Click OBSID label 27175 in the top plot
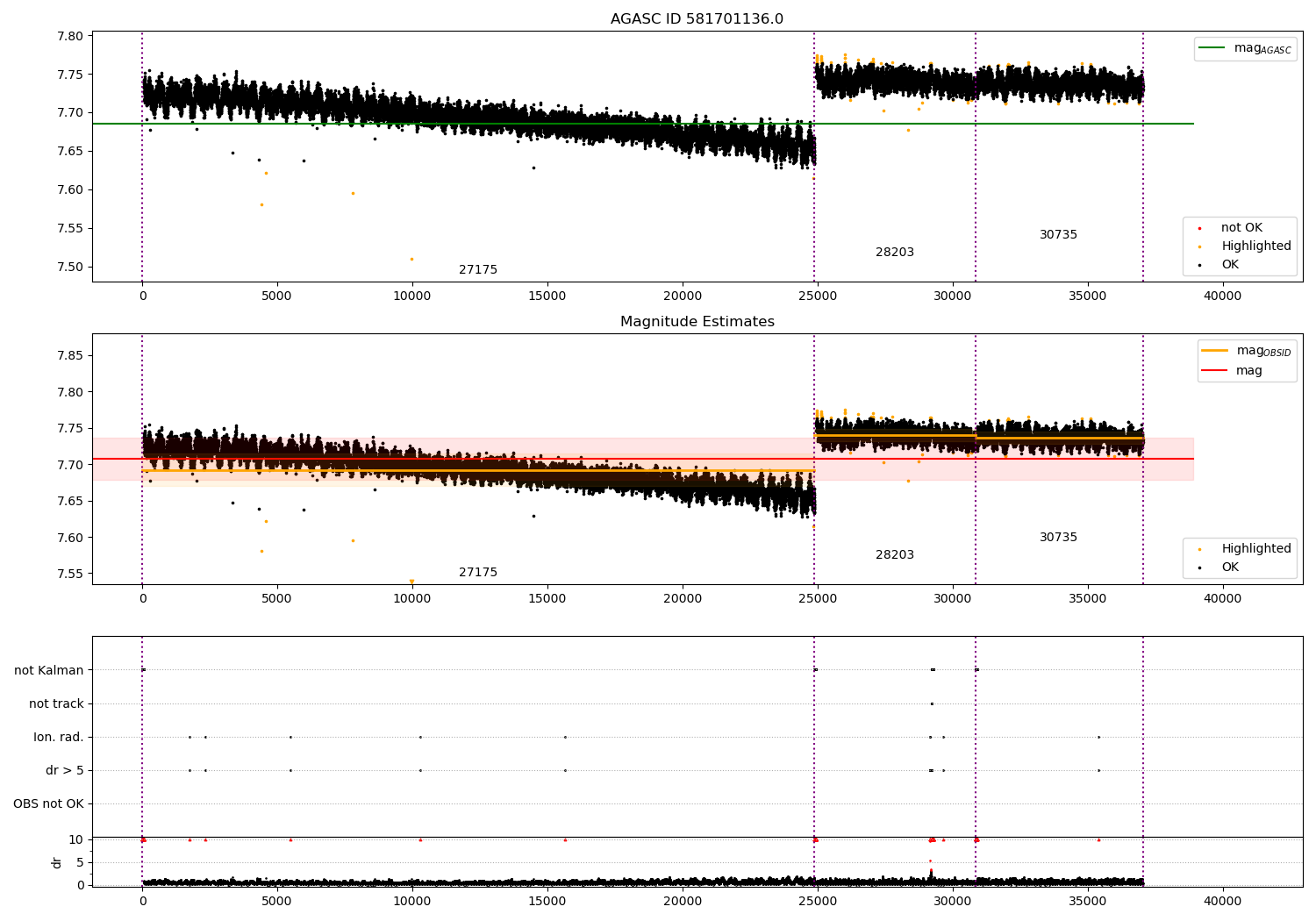 pos(478,270)
